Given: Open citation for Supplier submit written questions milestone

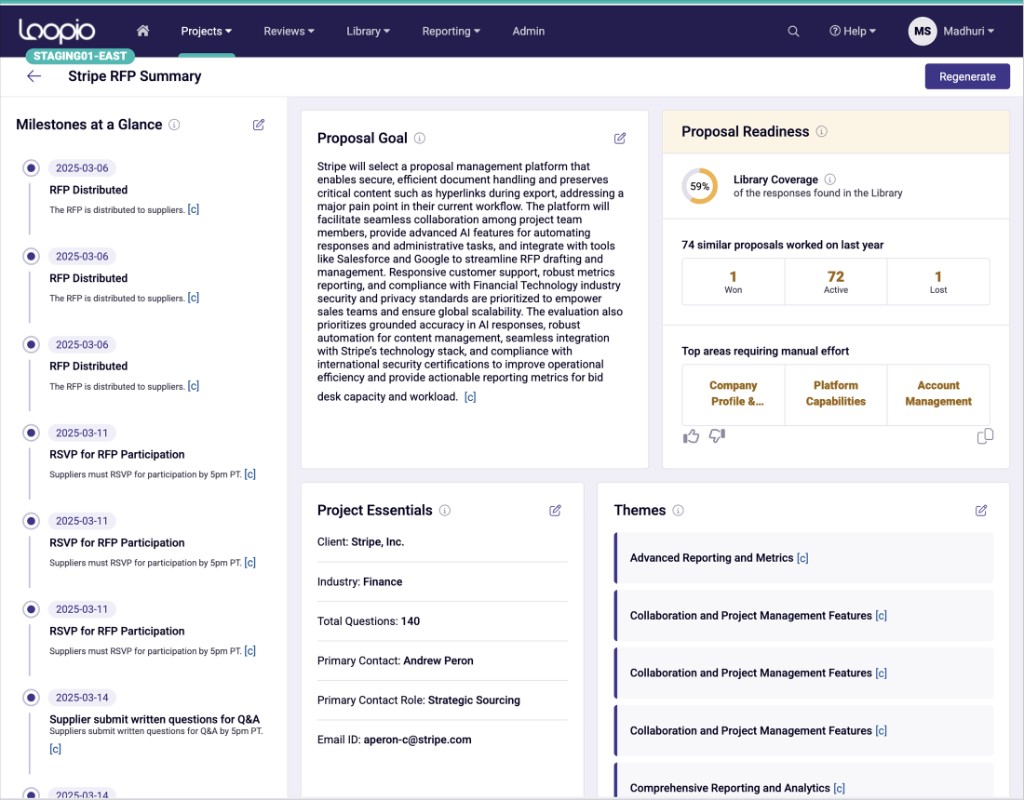Looking at the screenshot, I should point(56,749).
